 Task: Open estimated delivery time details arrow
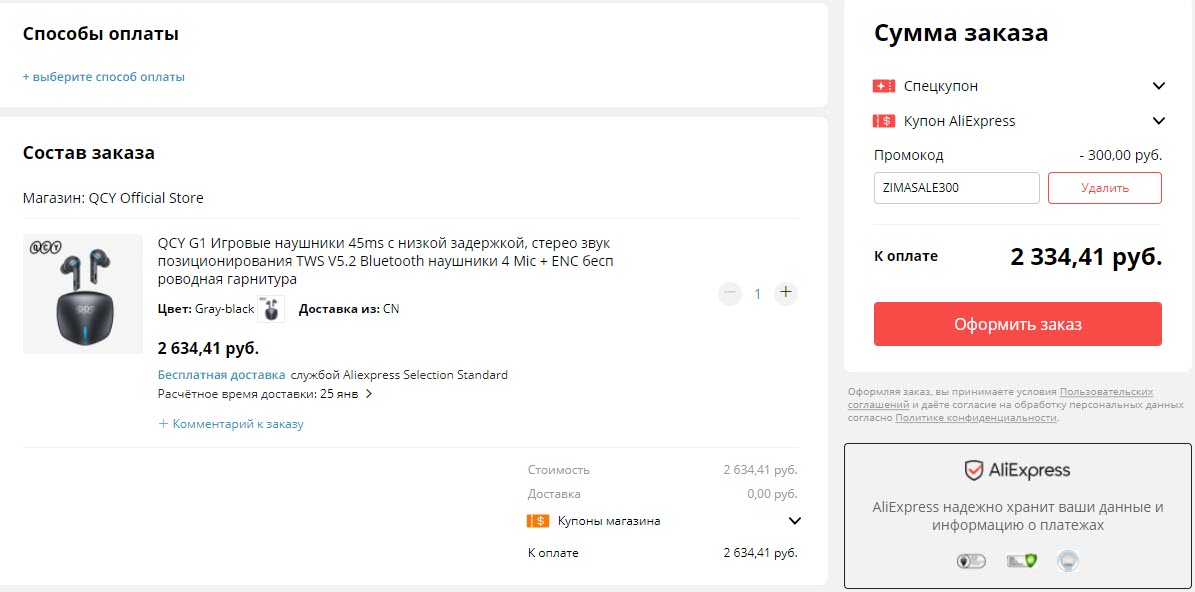[x=369, y=394]
